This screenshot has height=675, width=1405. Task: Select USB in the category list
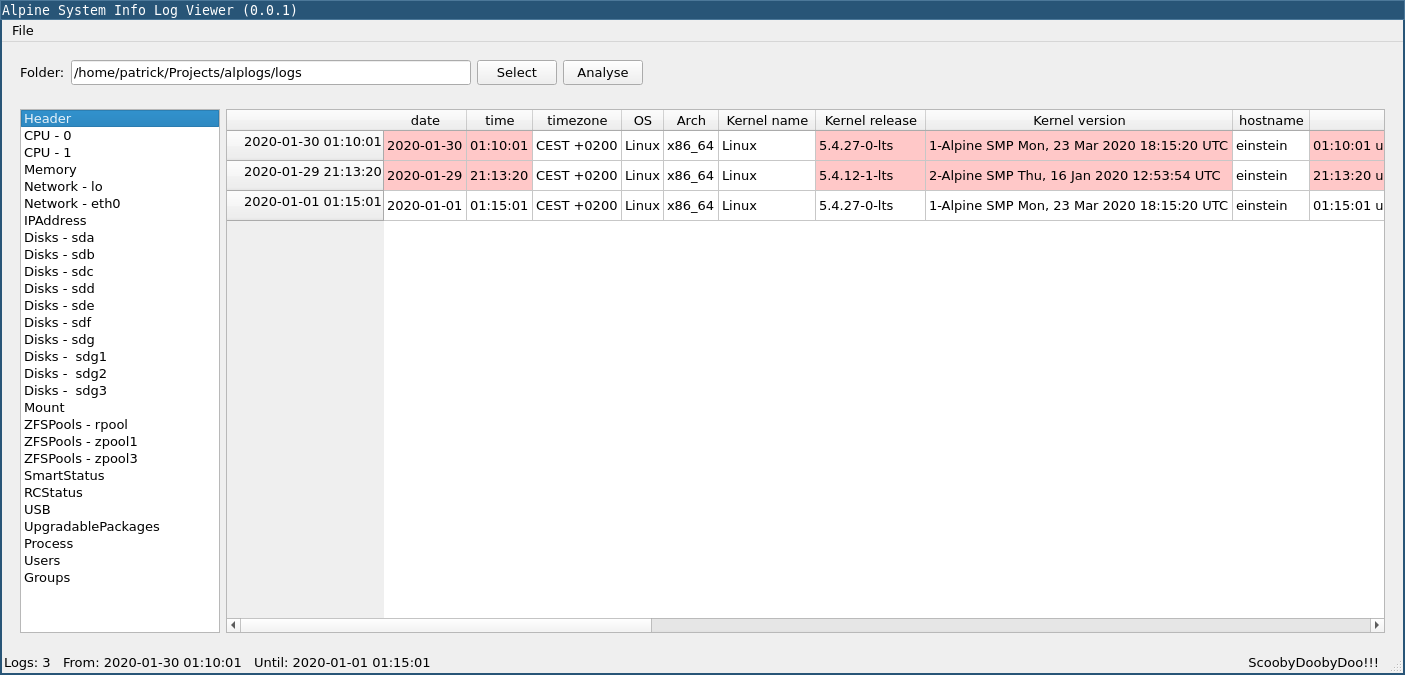tap(120, 510)
